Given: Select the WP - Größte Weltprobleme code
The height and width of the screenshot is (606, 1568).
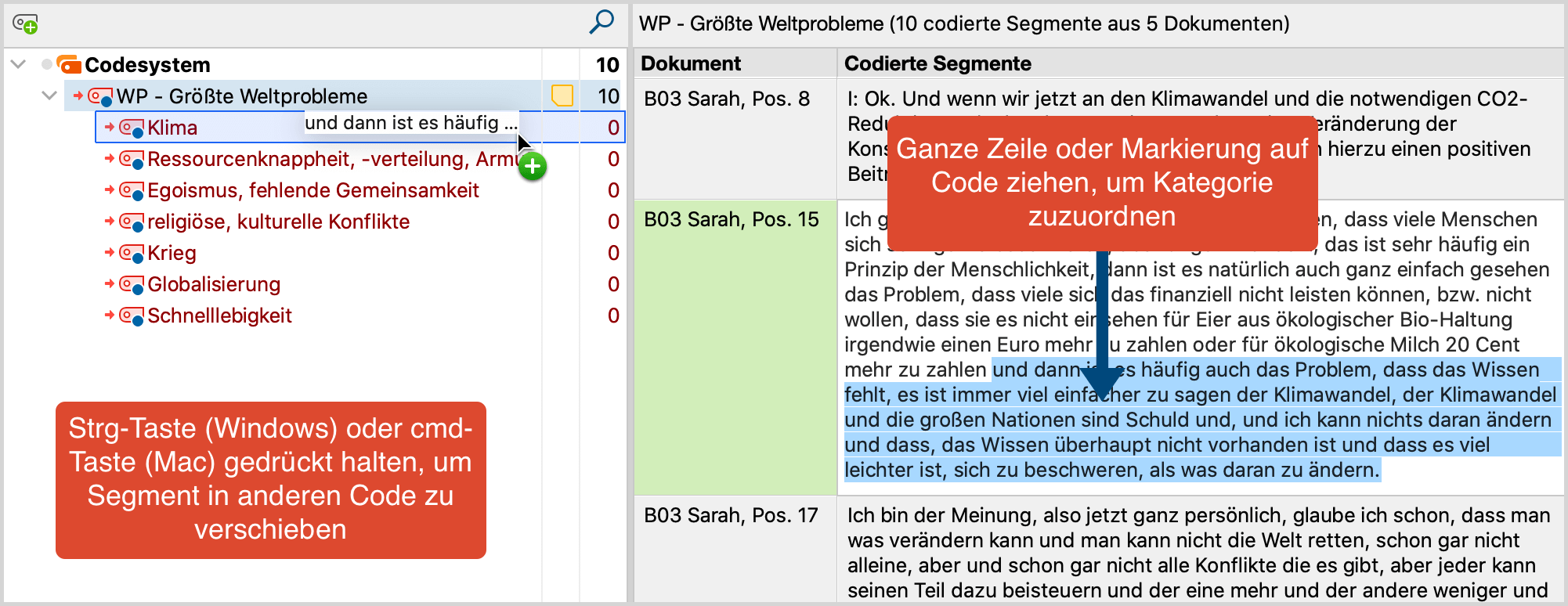Looking at the screenshot, I should (242, 96).
